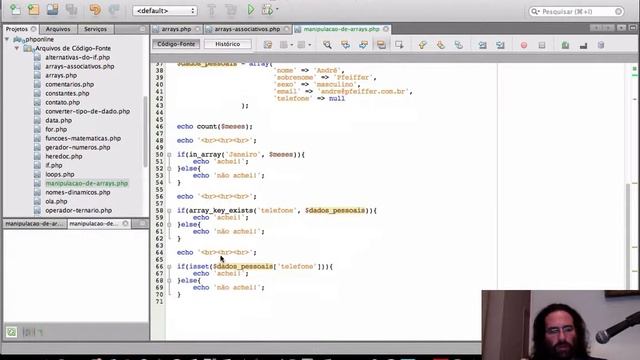Open the arrays-associativos.php editor tab
Image resolution: width=640 pixels, height=360 pixels.
click(247, 29)
